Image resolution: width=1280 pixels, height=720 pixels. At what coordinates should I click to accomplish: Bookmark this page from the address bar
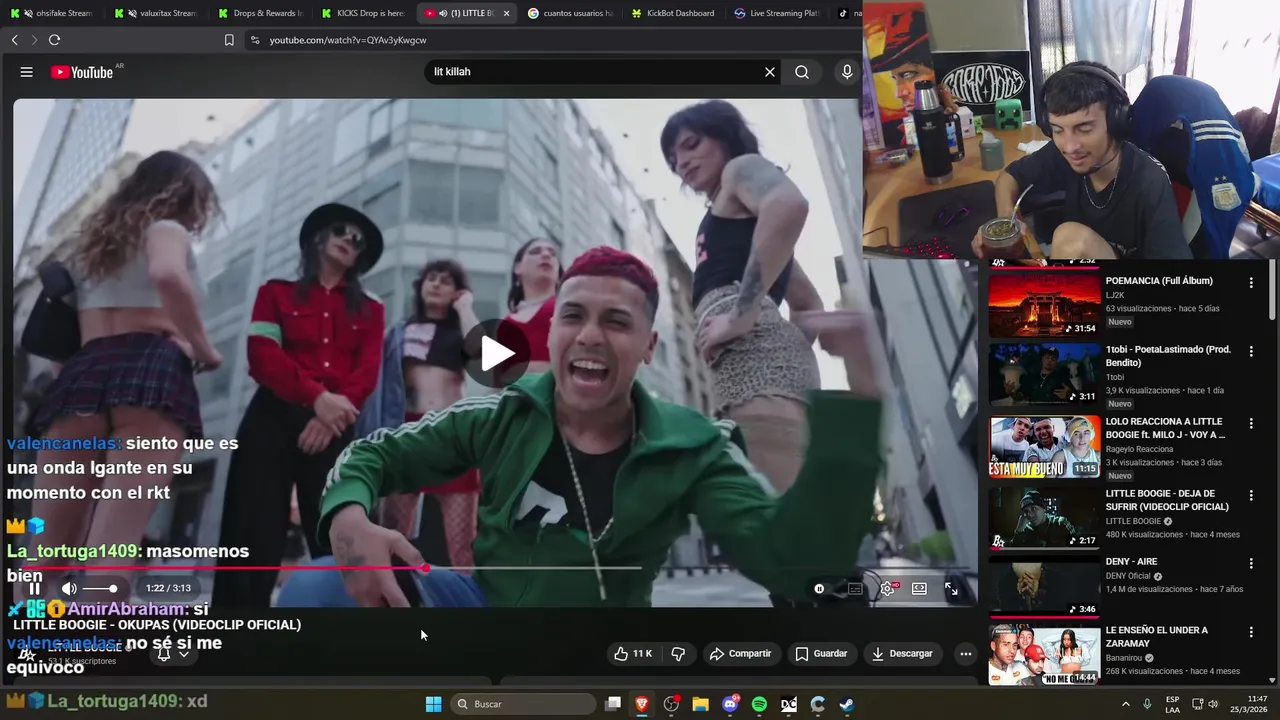click(x=229, y=40)
